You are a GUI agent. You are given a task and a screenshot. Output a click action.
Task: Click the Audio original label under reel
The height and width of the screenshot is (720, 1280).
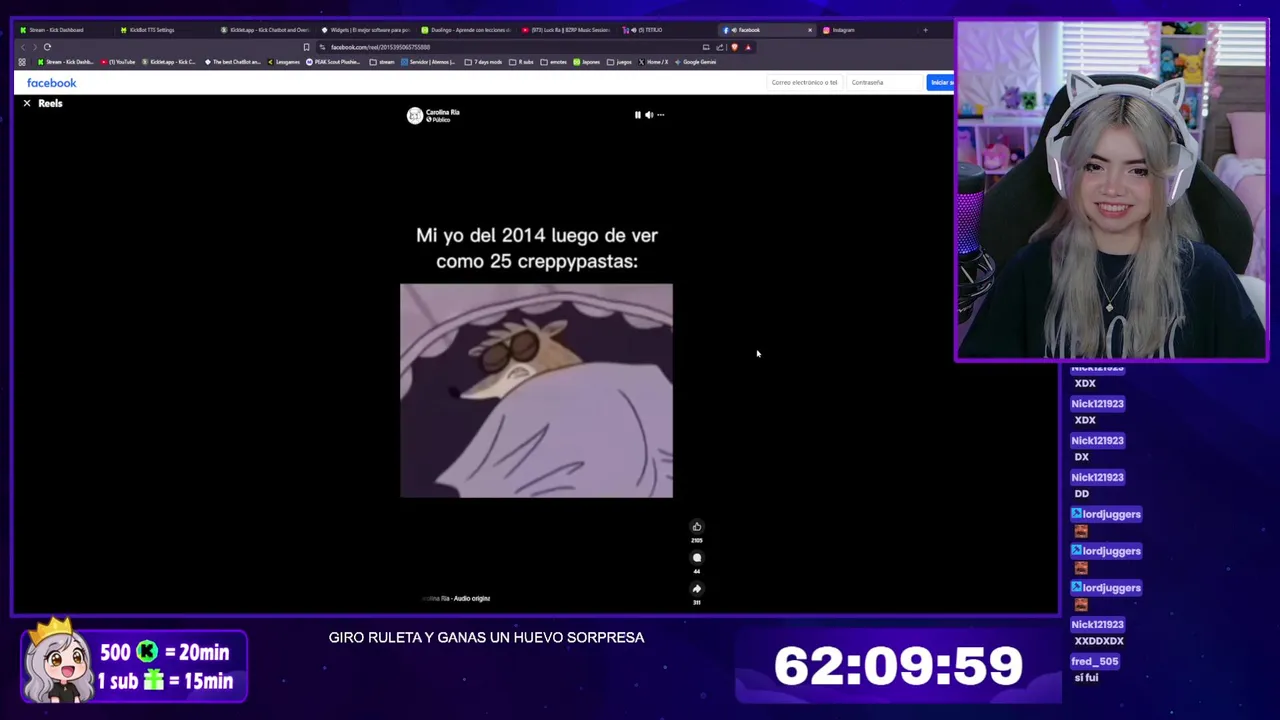pos(472,599)
